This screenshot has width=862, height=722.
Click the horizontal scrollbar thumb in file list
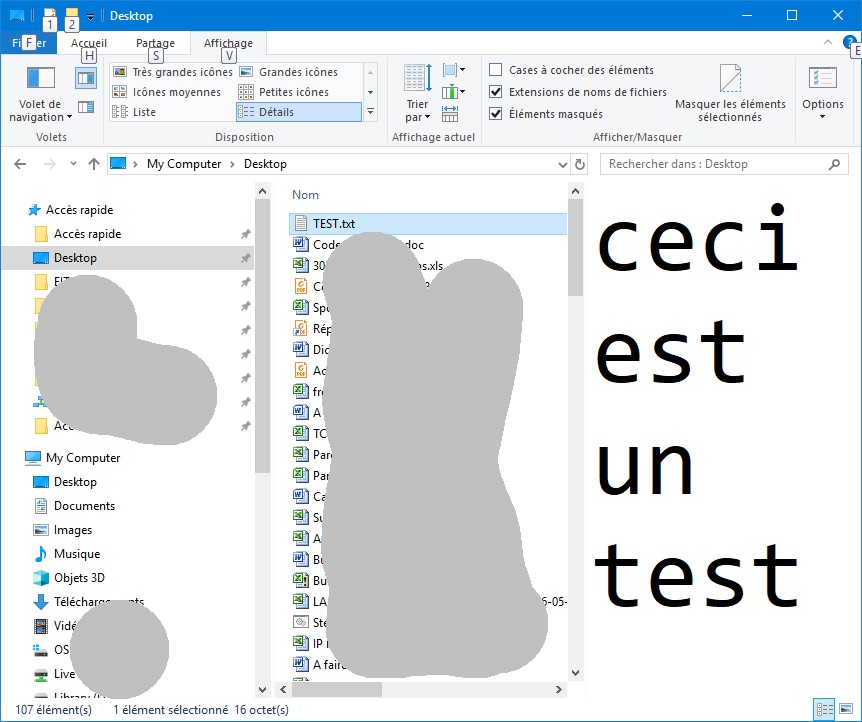pyautogui.click(x=336, y=689)
